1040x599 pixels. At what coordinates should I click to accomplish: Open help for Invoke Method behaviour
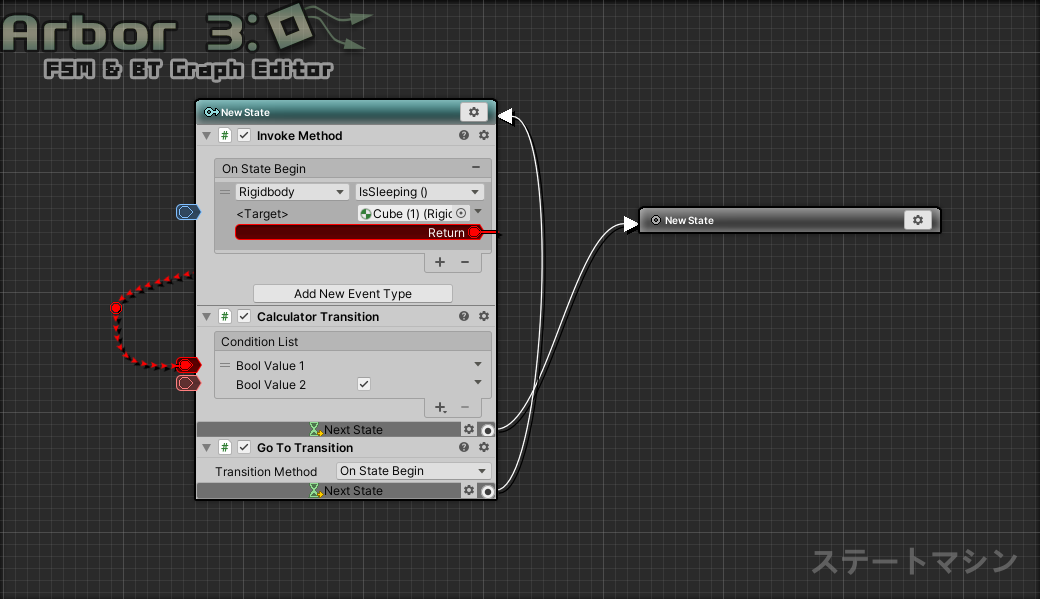(x=464, y=136)
